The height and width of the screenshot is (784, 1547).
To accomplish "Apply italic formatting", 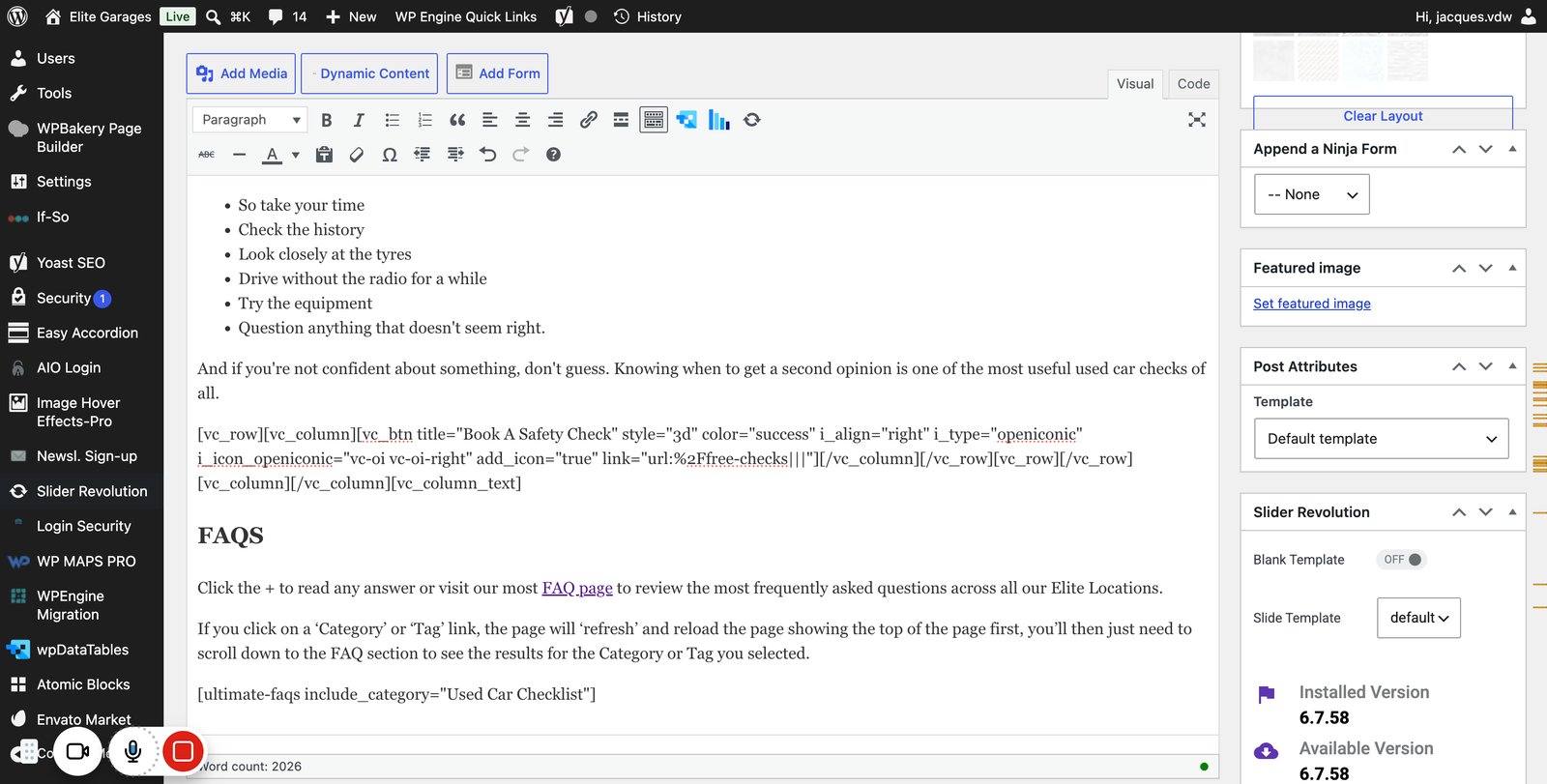I will click(359, 120).
